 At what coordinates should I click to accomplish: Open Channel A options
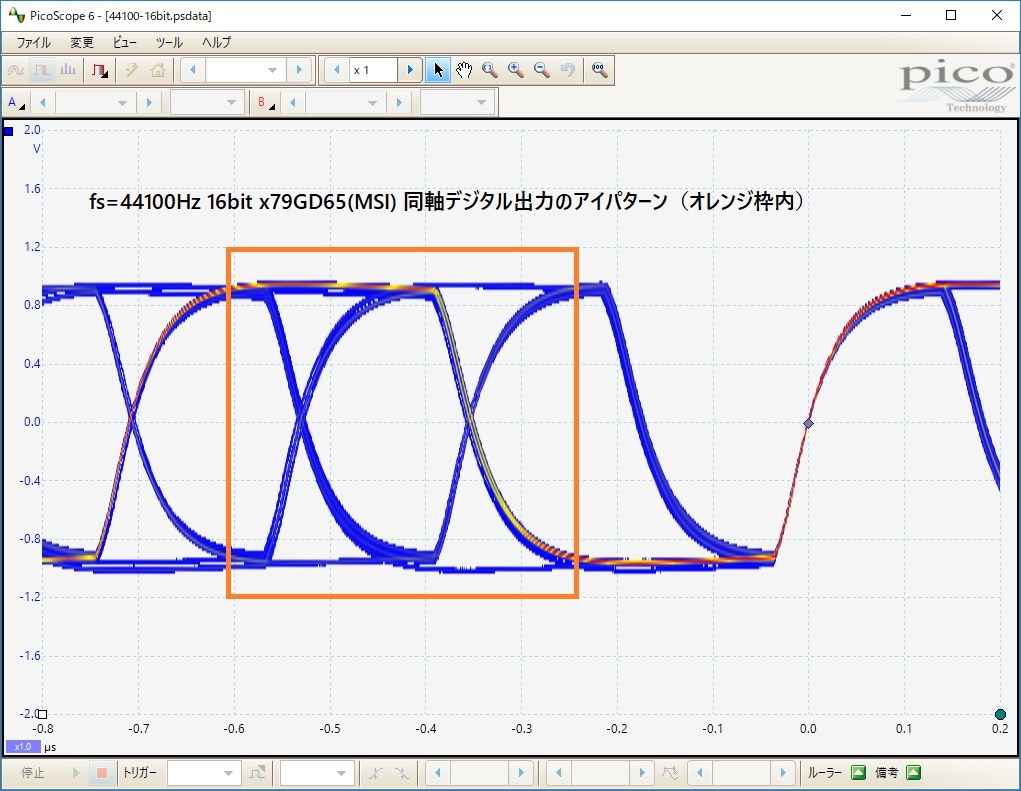16,102
